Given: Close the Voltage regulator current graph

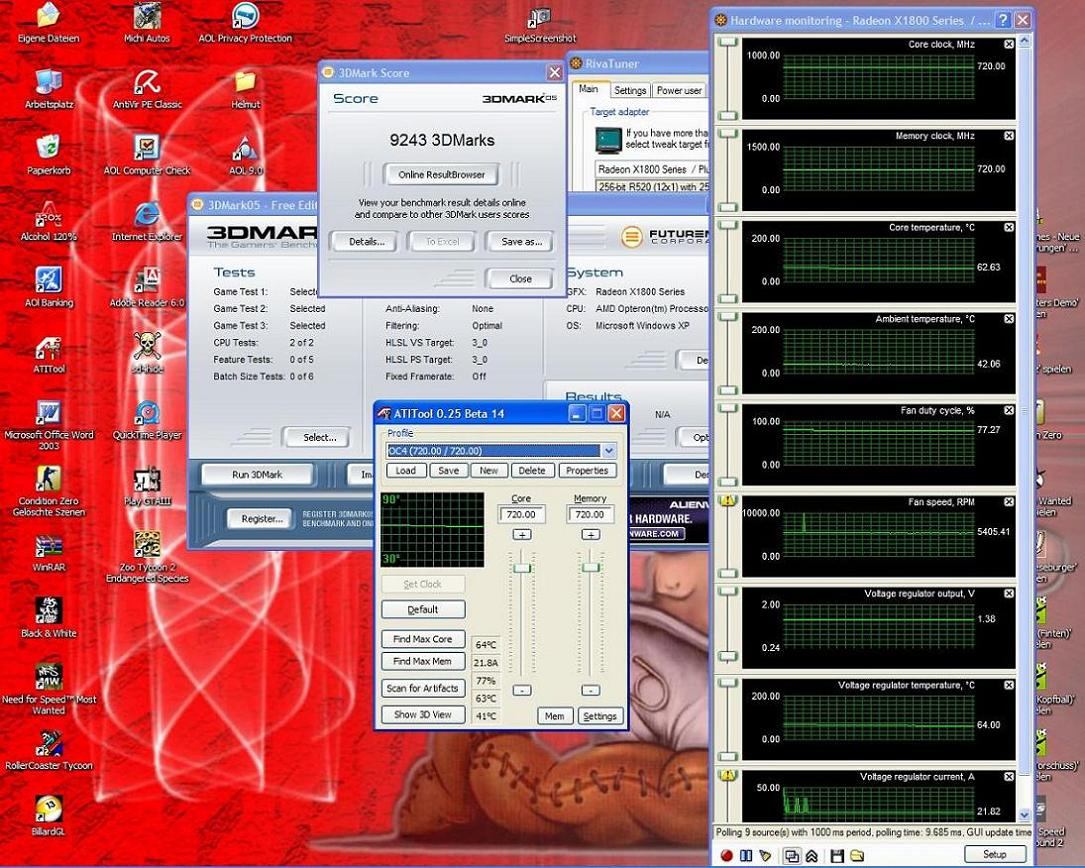Looking at the screenshot, I should pyautogui.click(x=1009, y=777).
